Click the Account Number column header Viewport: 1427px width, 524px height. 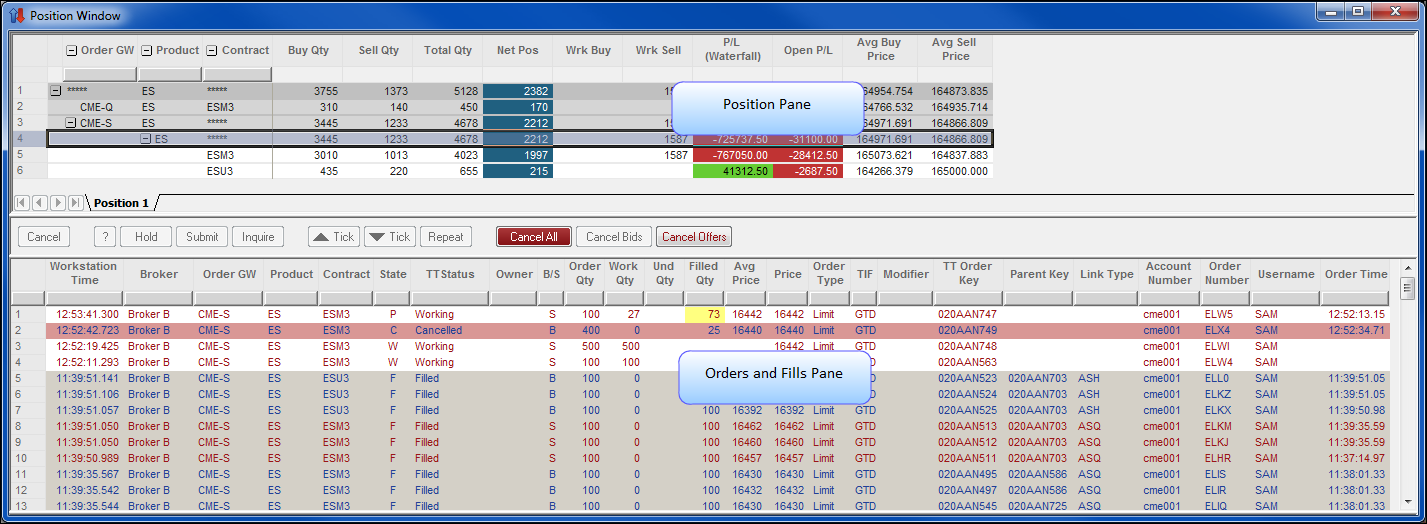(1169, 274)
